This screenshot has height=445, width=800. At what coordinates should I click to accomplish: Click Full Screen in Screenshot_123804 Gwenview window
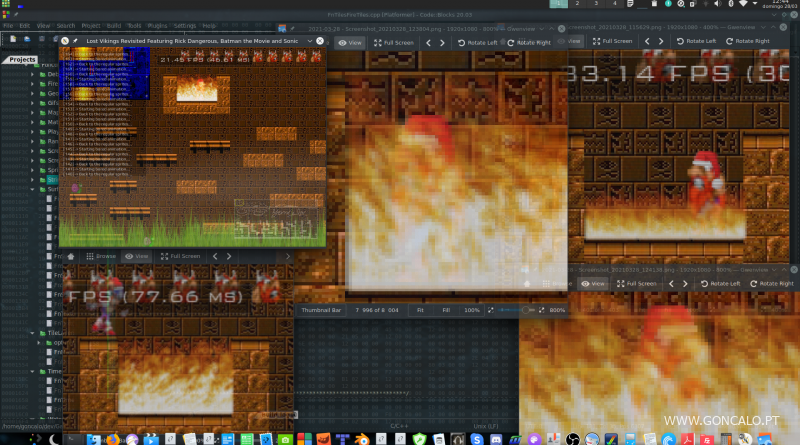396,43
